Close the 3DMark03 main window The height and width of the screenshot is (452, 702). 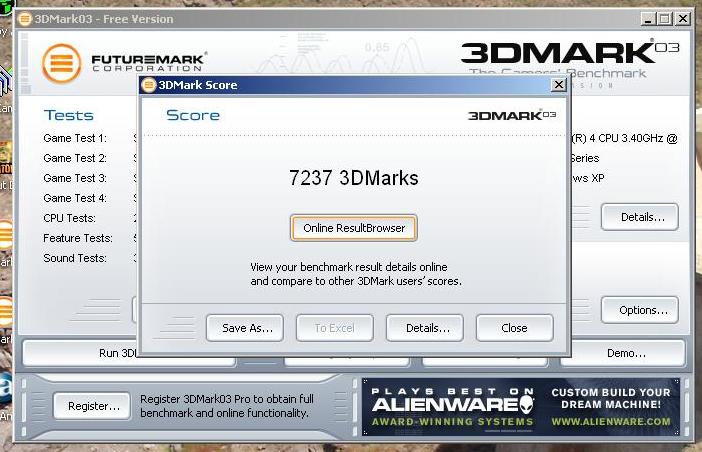[683, 19]
